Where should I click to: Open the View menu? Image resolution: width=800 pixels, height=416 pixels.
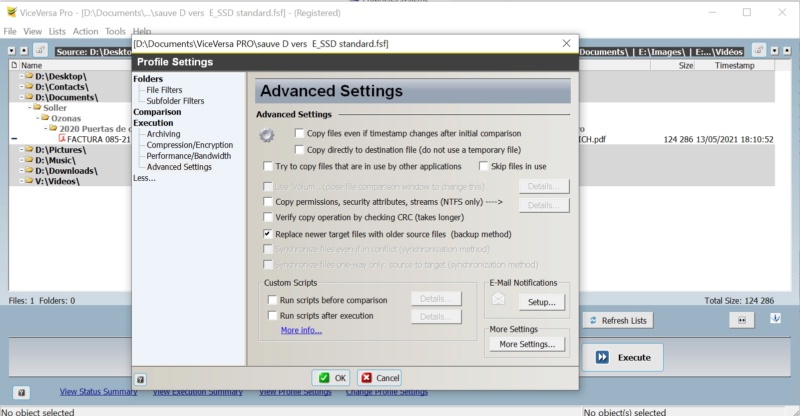tap(32, 31)
